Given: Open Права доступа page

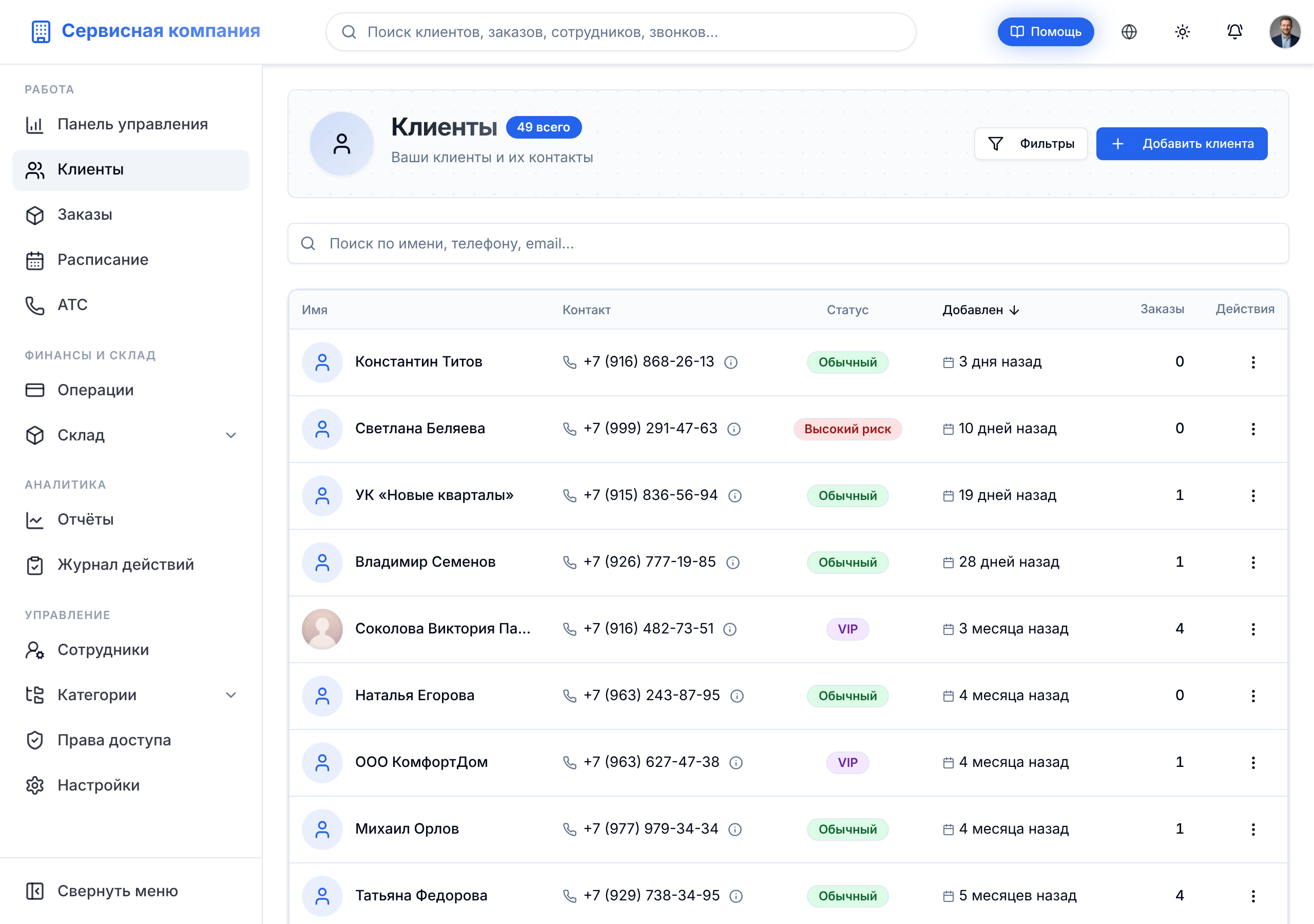Looking at the screenshot, I should pyautogui.click(x=131, y=741).
